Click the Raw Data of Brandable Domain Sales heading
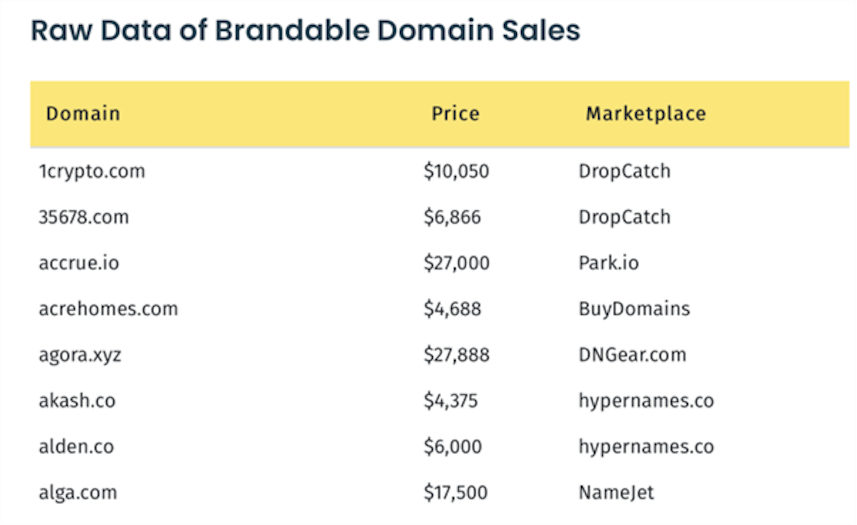The image size is (857, 525). 305,30
